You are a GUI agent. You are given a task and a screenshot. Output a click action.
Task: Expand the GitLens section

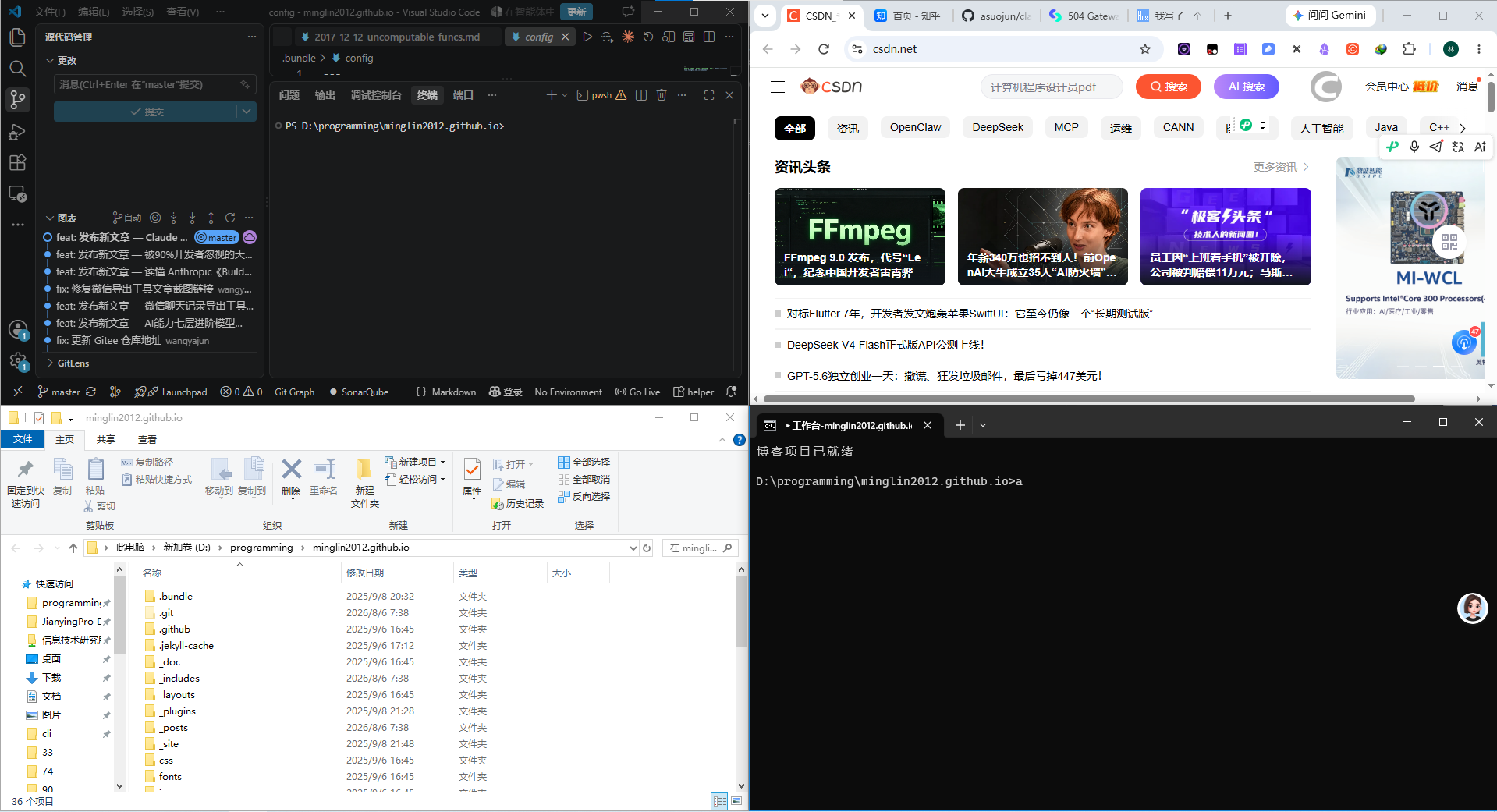[x=50, y=363]
